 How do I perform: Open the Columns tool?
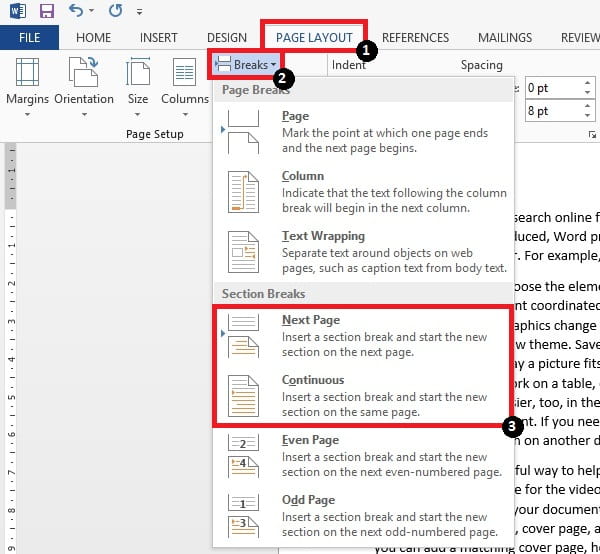click(185, 83)
